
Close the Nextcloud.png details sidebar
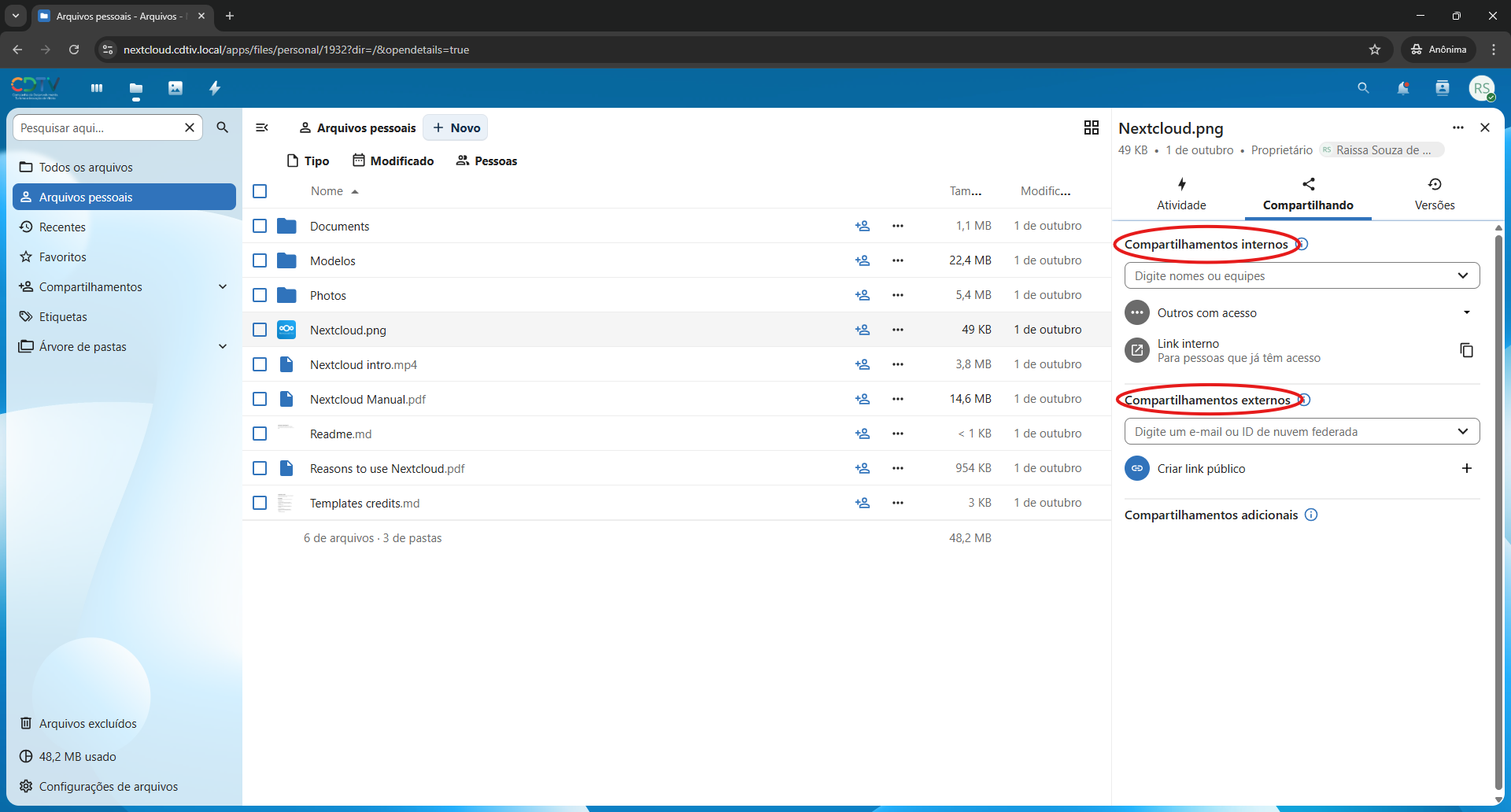1485,127
